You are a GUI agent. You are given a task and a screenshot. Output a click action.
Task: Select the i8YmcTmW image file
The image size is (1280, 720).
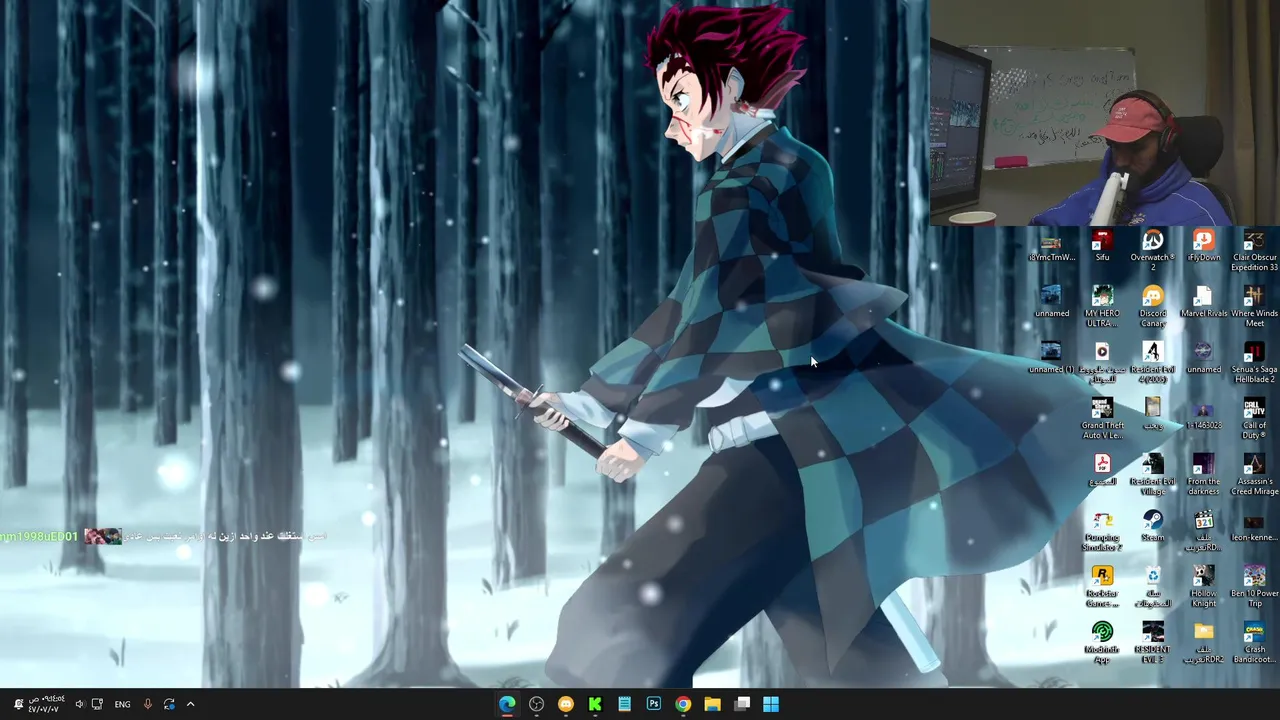point(1051,247)
